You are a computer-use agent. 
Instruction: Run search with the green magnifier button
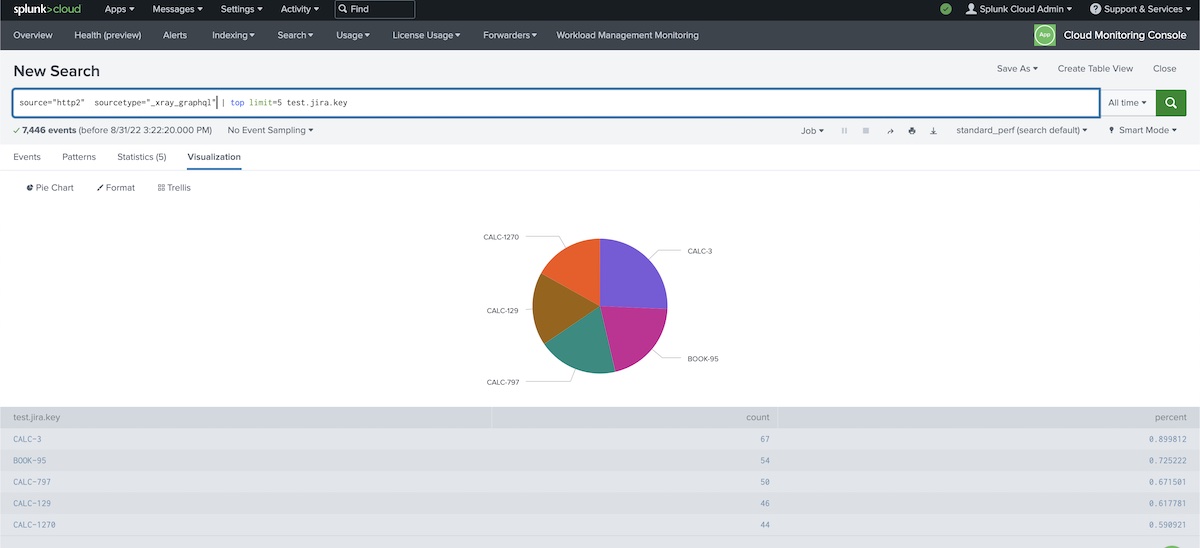coord(1171,103)
